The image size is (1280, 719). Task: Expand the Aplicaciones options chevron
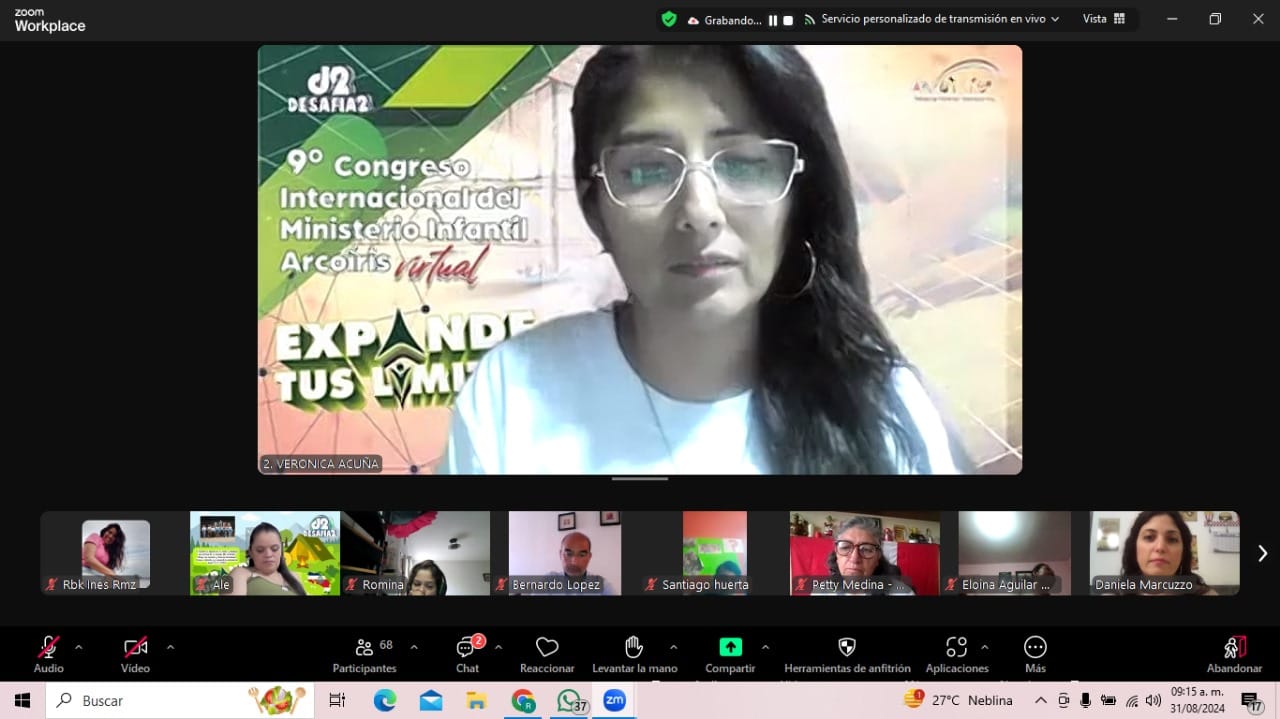[x=984, y=647]
